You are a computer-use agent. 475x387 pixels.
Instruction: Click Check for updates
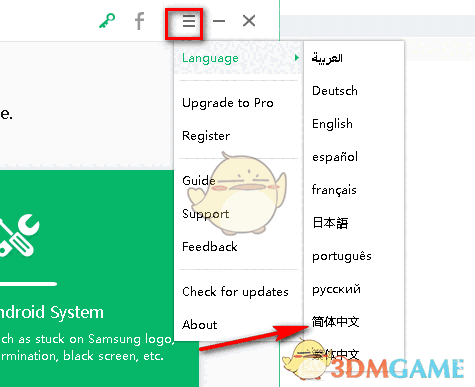pyautogui.click(x=235, y=292)
